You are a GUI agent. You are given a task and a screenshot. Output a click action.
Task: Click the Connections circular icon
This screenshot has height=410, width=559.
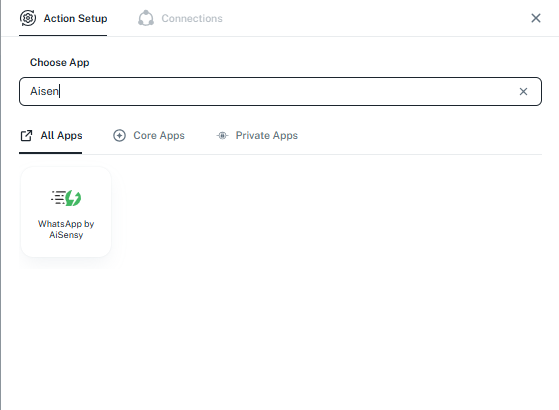click(146, 18)
